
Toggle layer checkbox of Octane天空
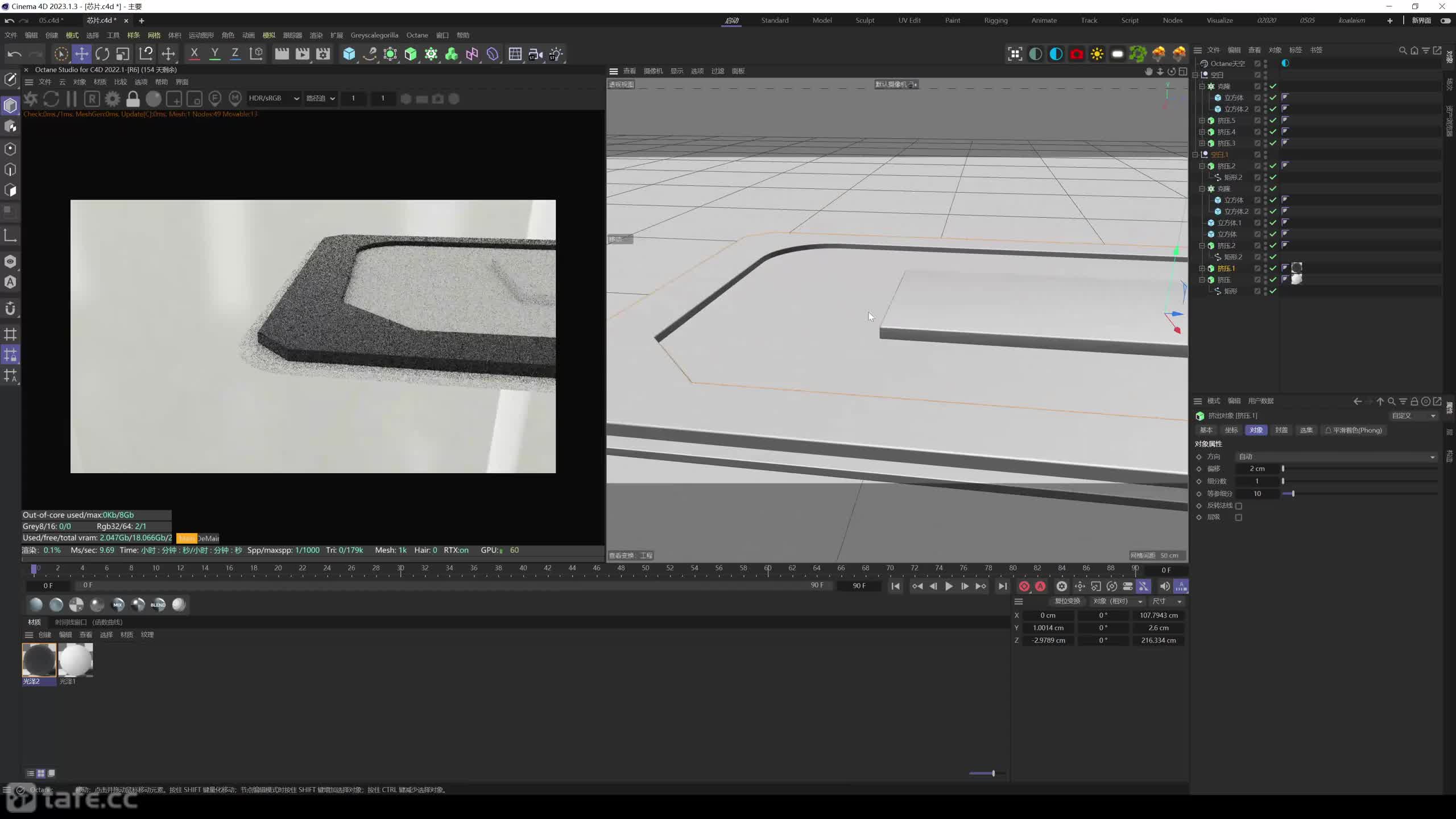(x=1258, y=64)
